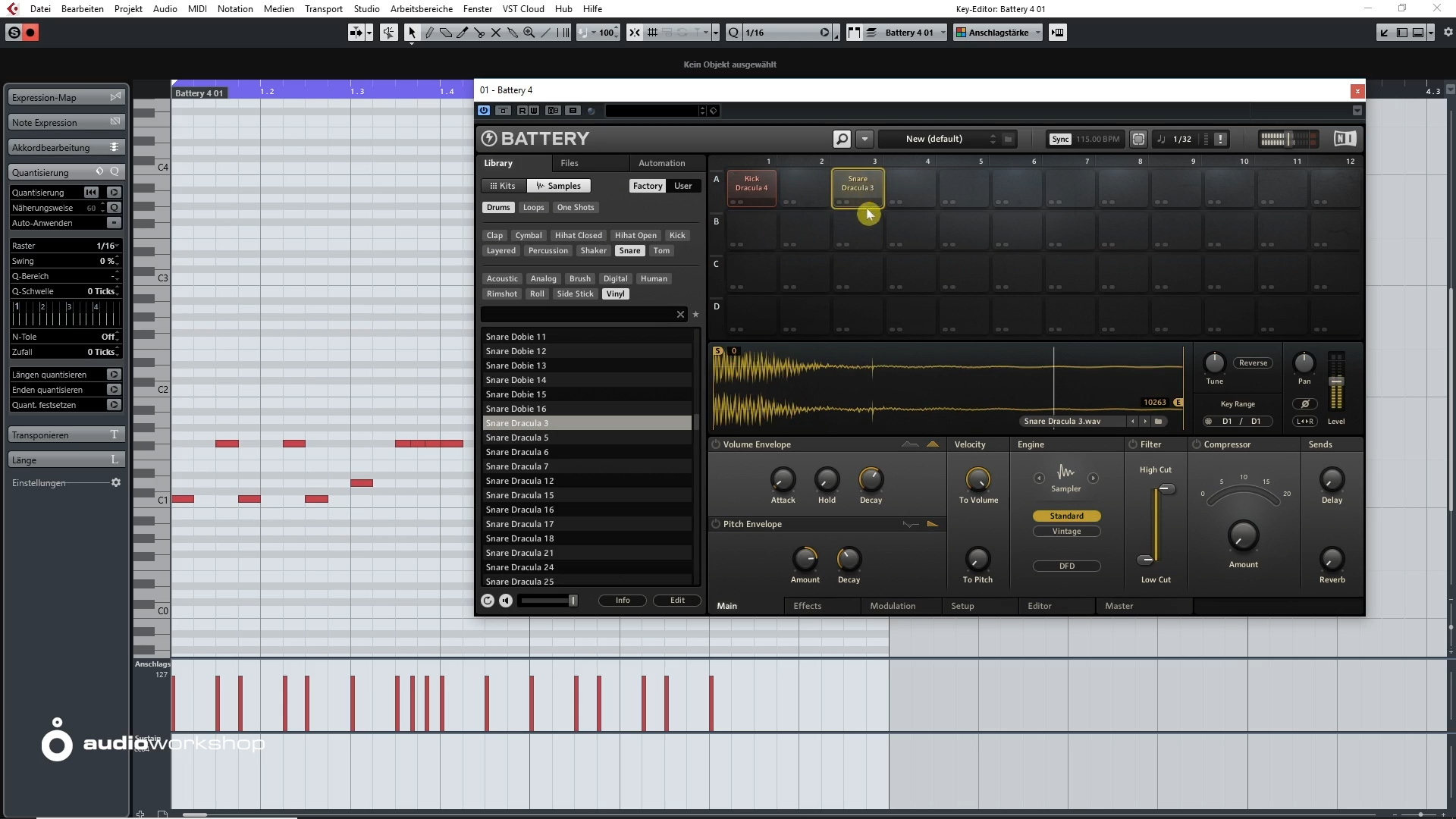Toggle the Compressor power button
This screenshot has width=1456, height=819.
pyautogui.click(x=1197, y=444)
